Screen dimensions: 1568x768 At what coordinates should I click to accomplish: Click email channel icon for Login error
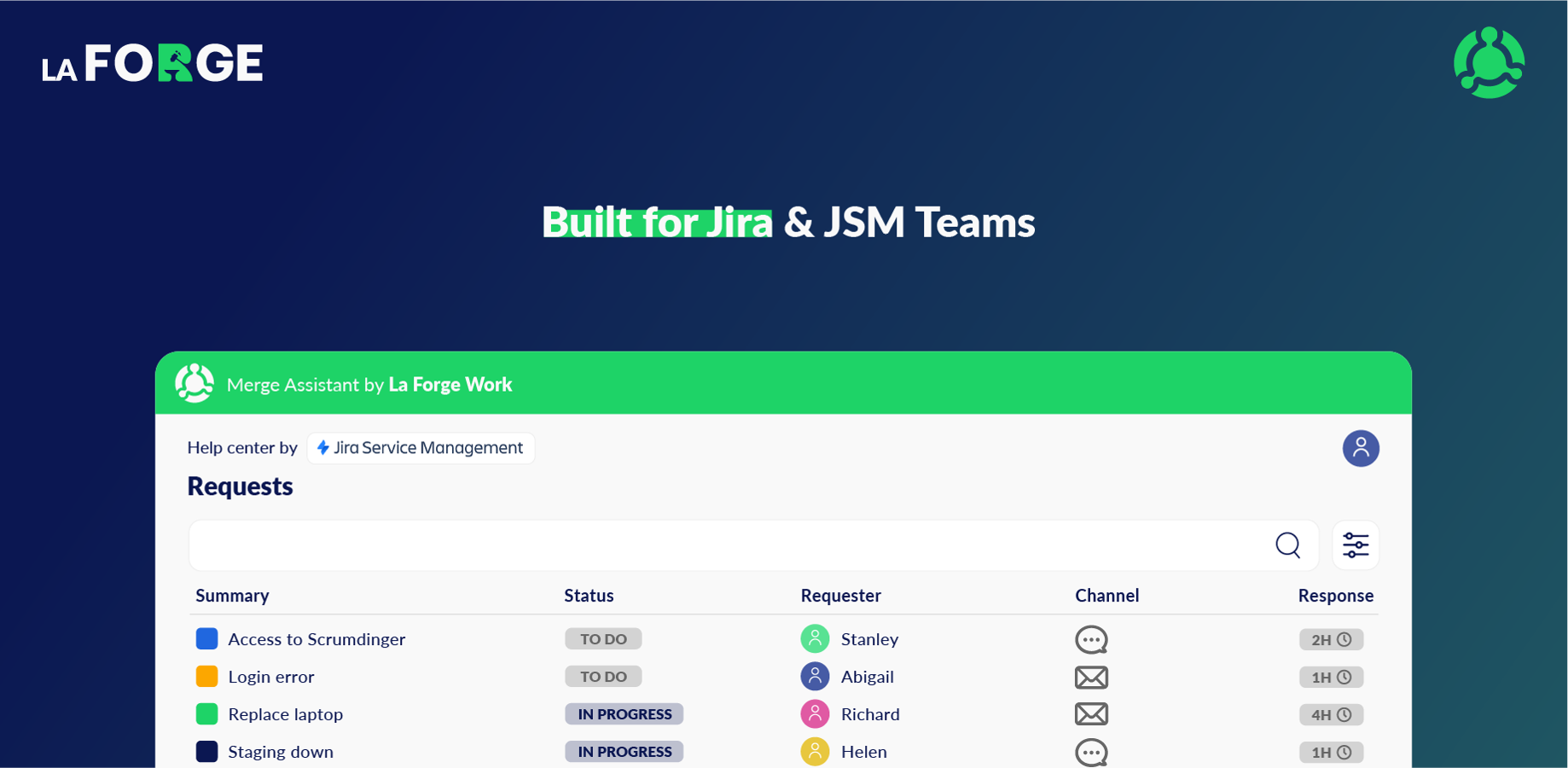click(x=1091, y=677)
